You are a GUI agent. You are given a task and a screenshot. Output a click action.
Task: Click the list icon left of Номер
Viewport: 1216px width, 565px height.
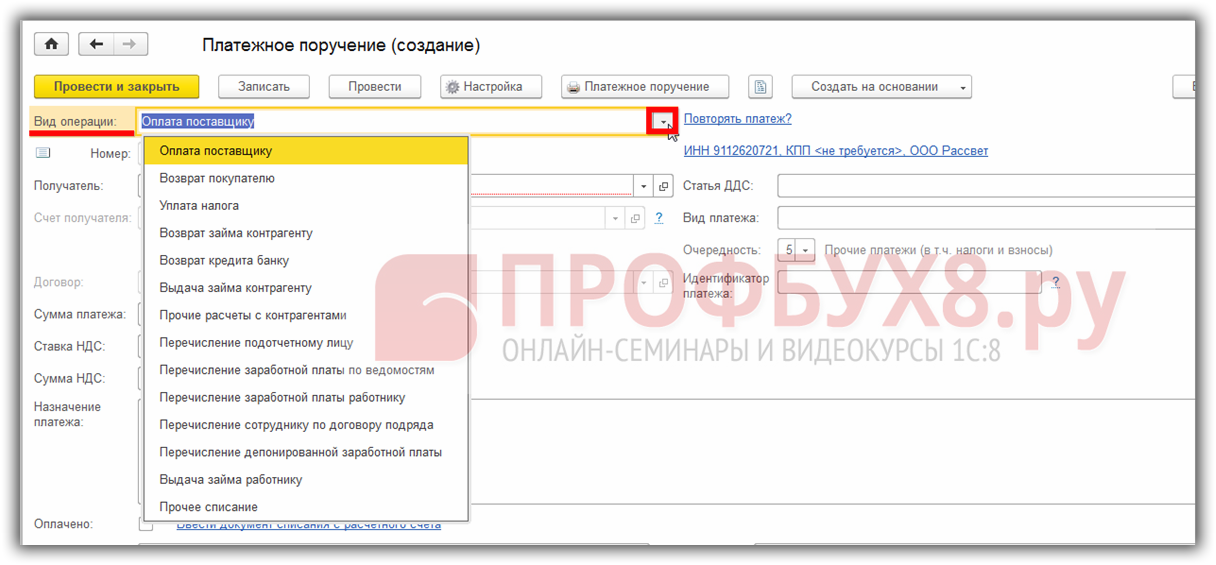(x=43, y=153)
